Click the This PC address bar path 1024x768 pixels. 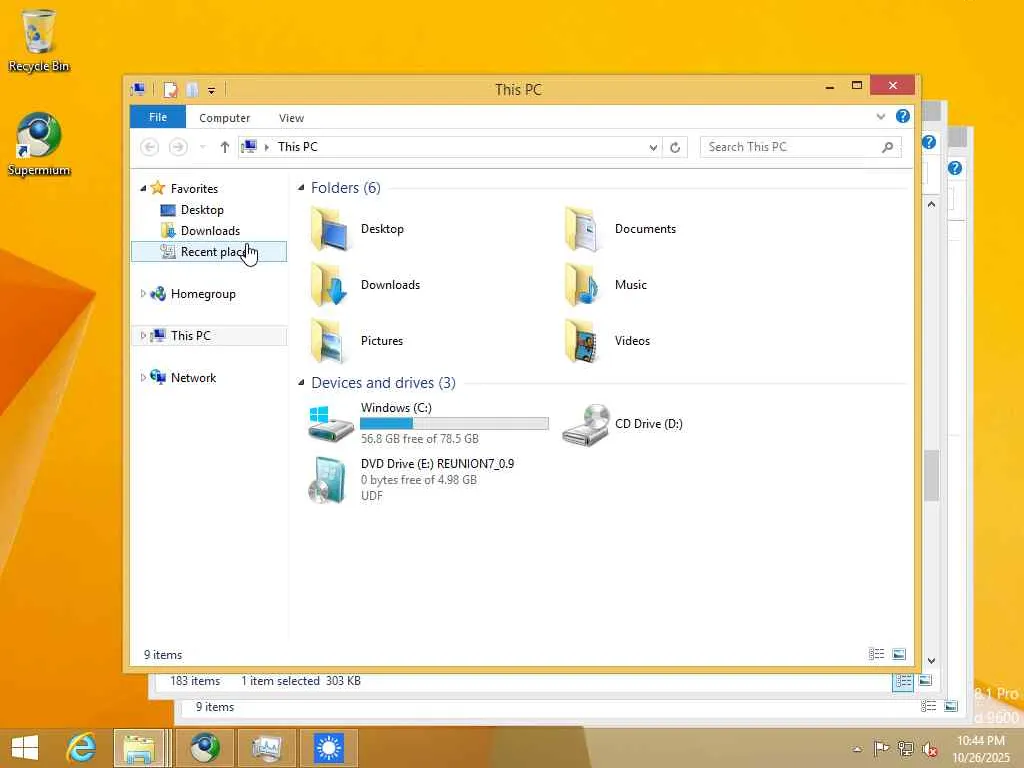298,147
